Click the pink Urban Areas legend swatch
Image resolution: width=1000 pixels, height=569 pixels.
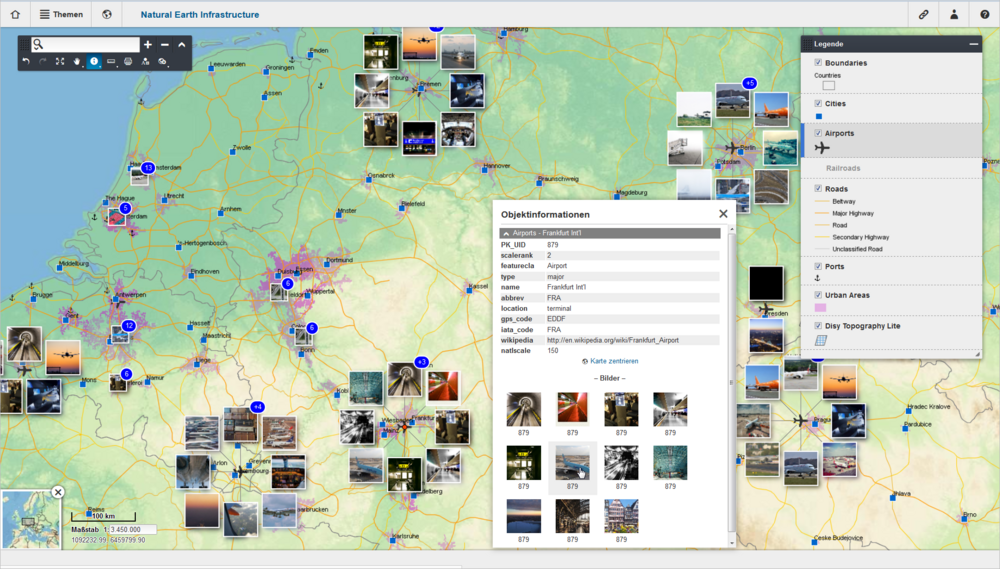tap(821, 308)
